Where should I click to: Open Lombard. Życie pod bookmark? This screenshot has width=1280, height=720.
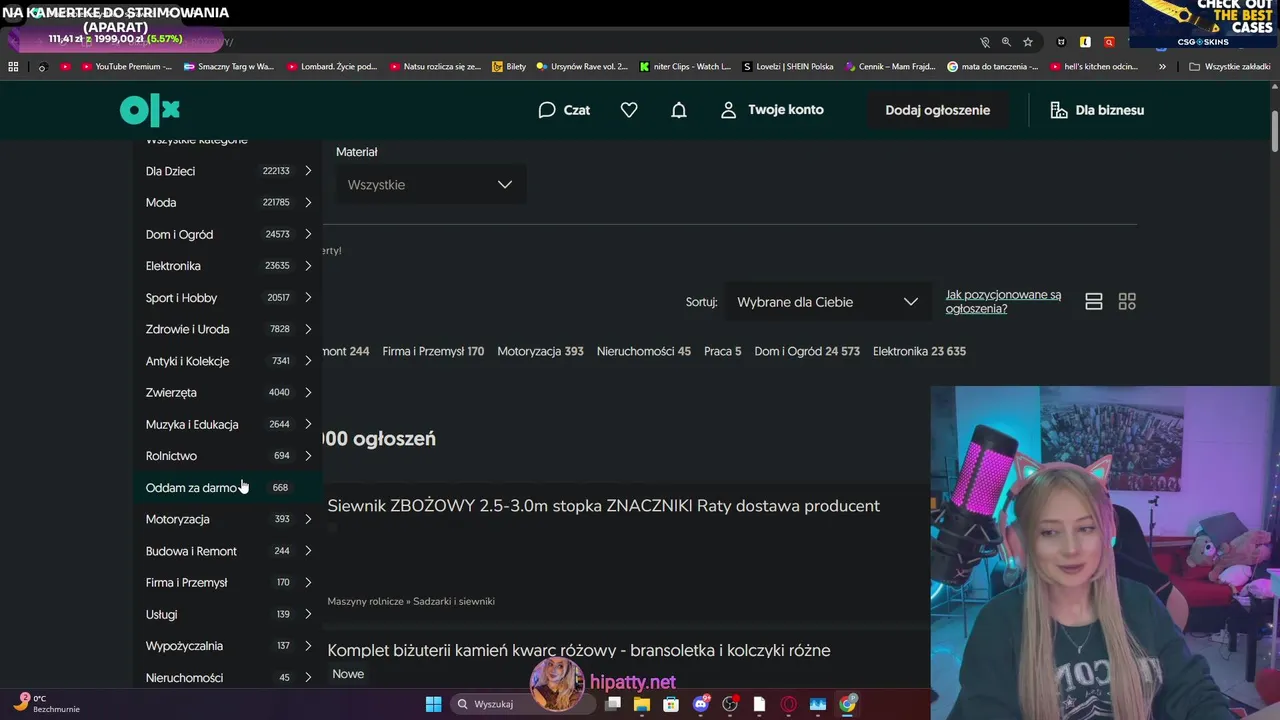point(332,67)
